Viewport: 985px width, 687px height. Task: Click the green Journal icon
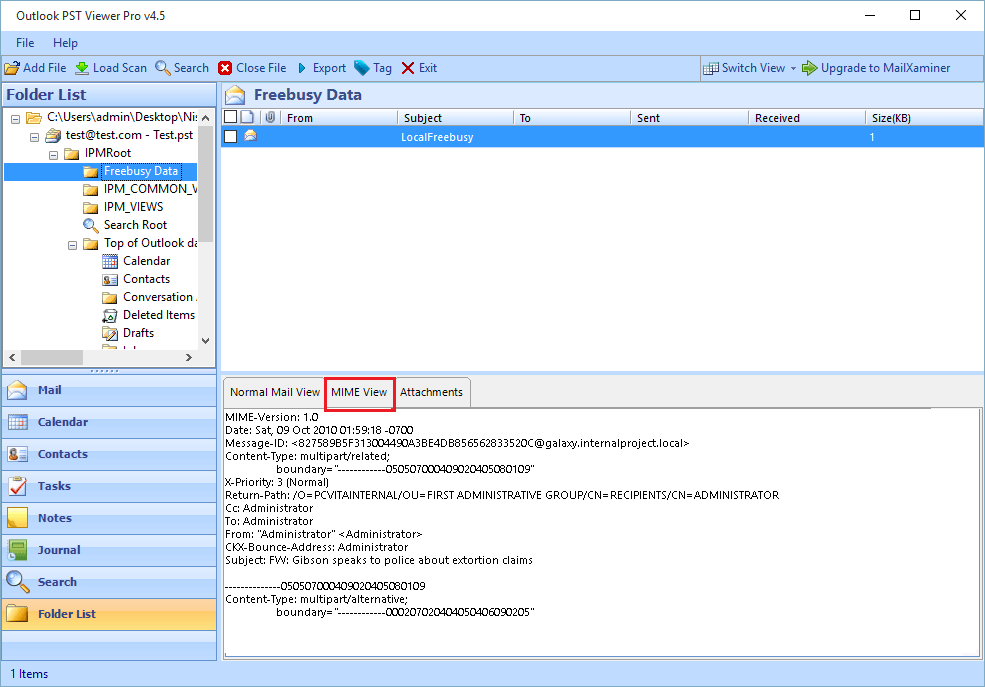18,550
